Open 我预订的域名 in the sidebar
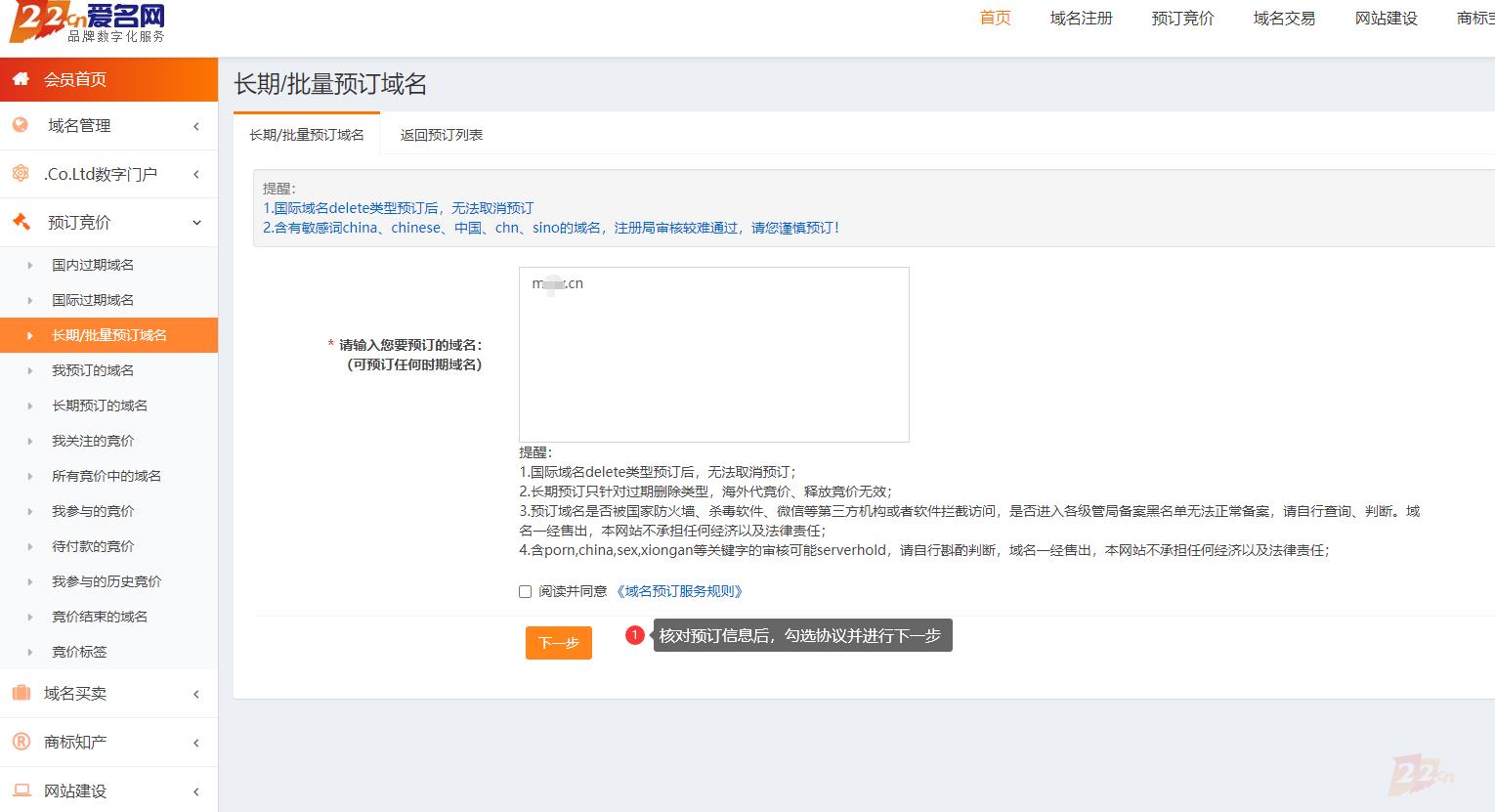The image size is (1495, 812). pos(93,370)
